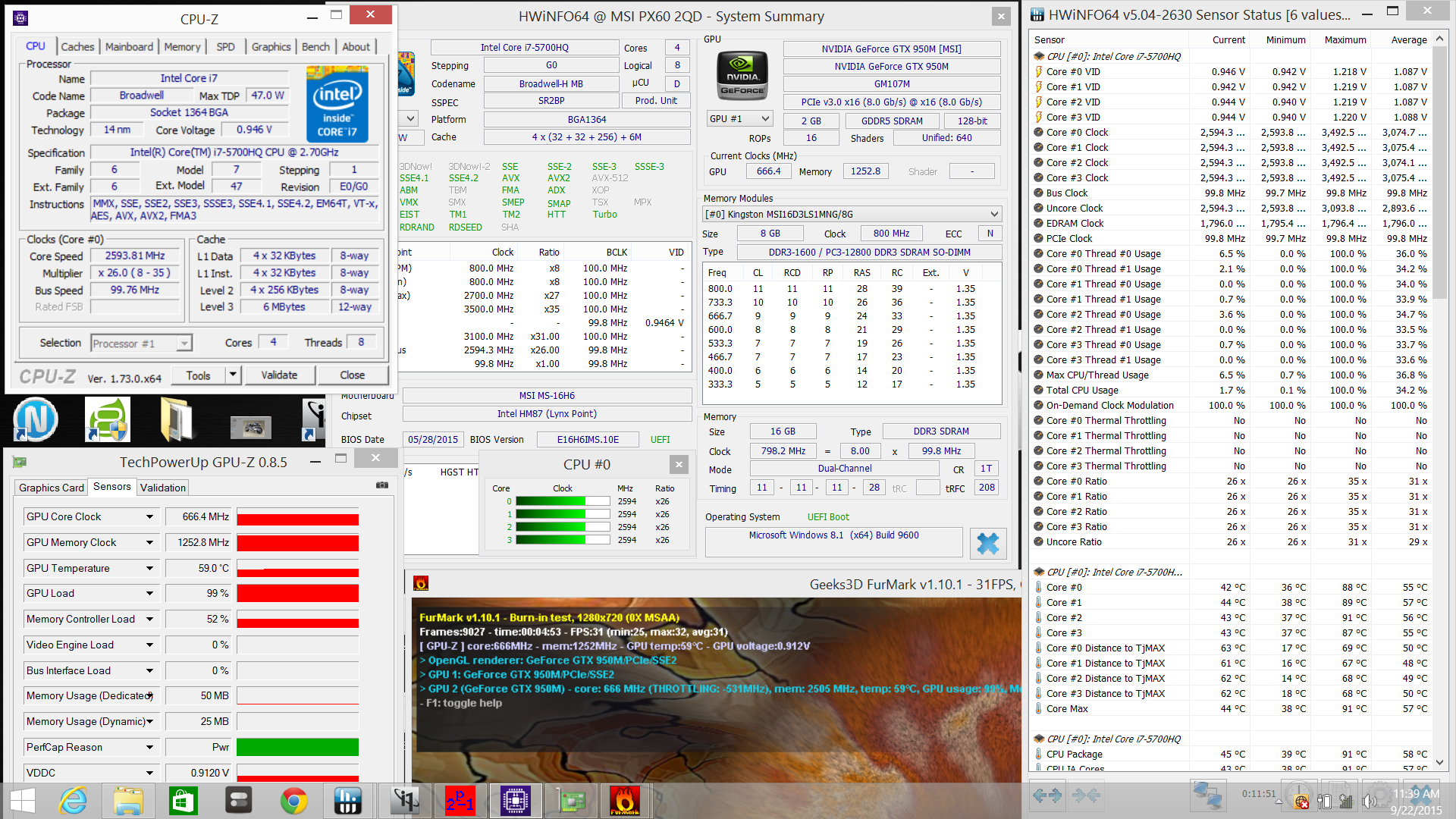
Task: Click the Sensor Status vertical scrollbar down arrow
Action: [1439, 763]
